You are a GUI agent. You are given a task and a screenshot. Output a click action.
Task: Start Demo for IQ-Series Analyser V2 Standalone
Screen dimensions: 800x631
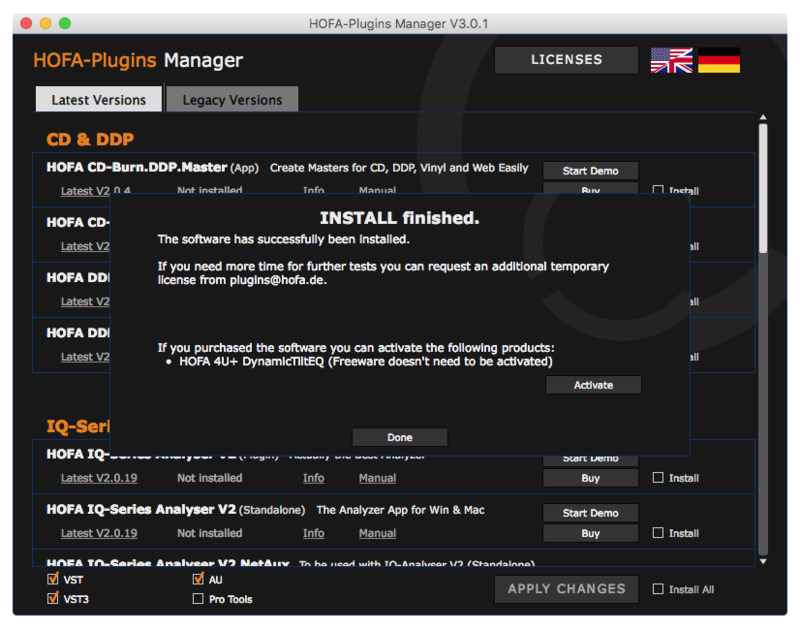tap(590, 513)
